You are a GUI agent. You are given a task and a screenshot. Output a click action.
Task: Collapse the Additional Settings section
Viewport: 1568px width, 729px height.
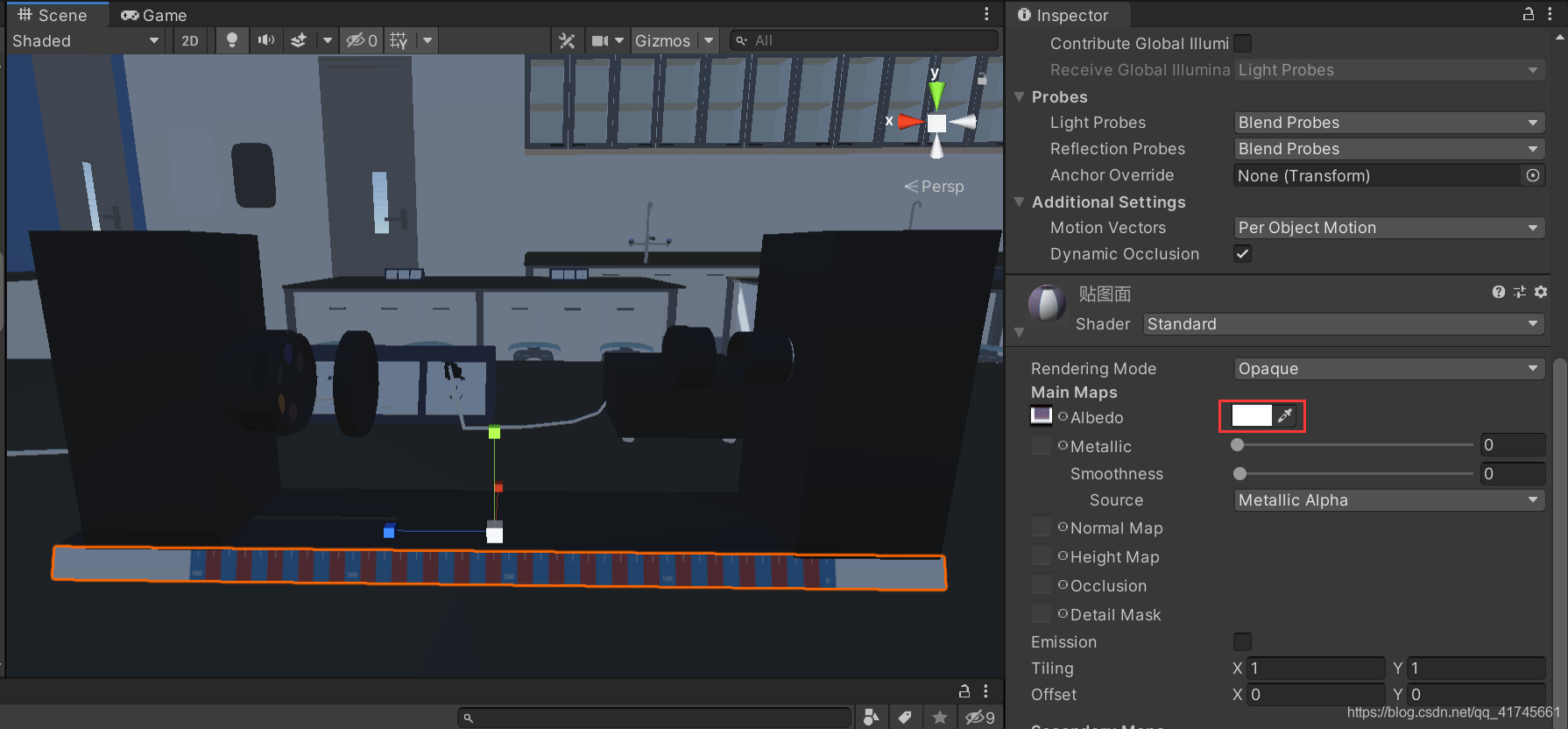pyautogui.click(x=1020, y=202)
